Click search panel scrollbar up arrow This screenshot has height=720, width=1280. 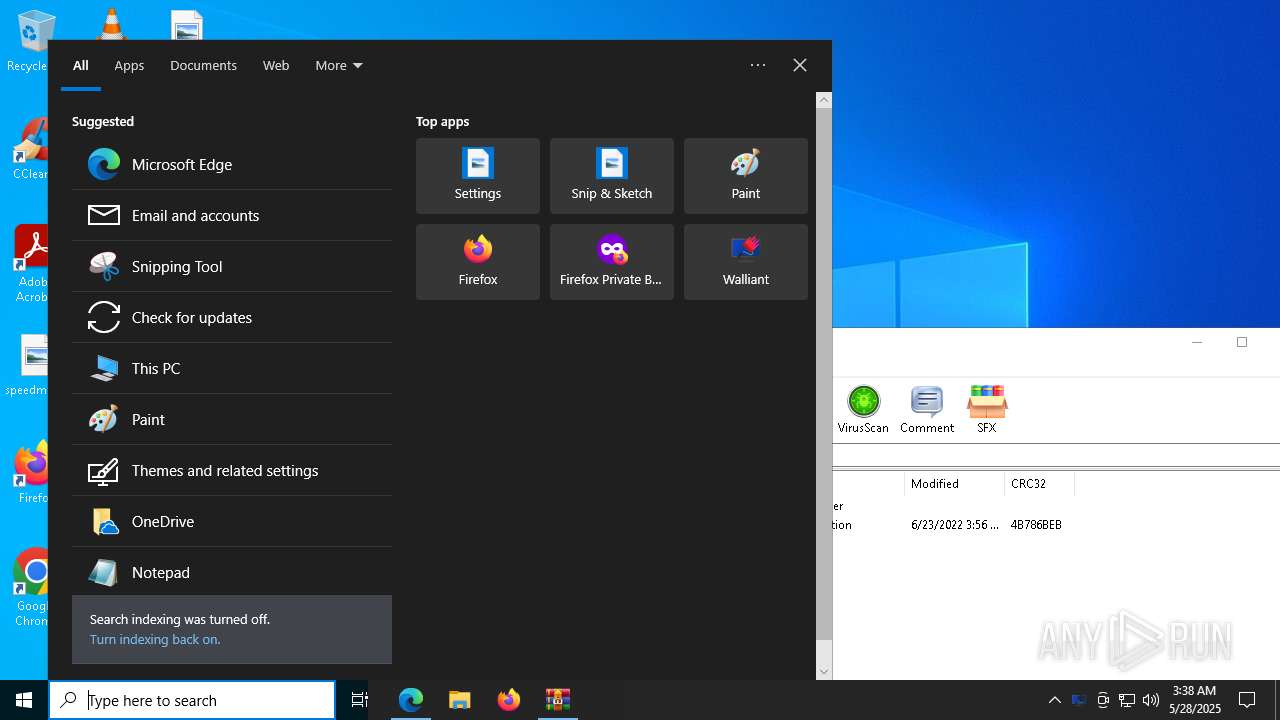tap(824, 100)
